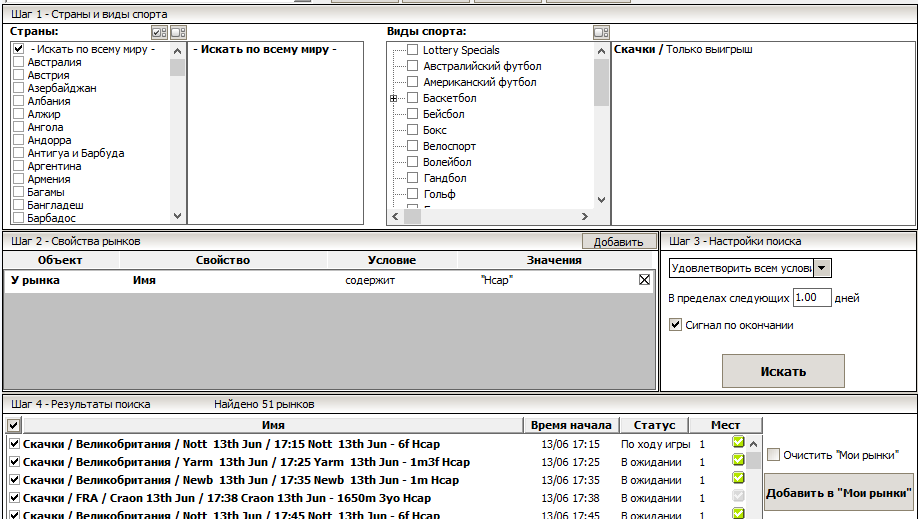
Task: Check the Барбадос country checkbox
Action: pyautogui.click(x=18, y=218)
